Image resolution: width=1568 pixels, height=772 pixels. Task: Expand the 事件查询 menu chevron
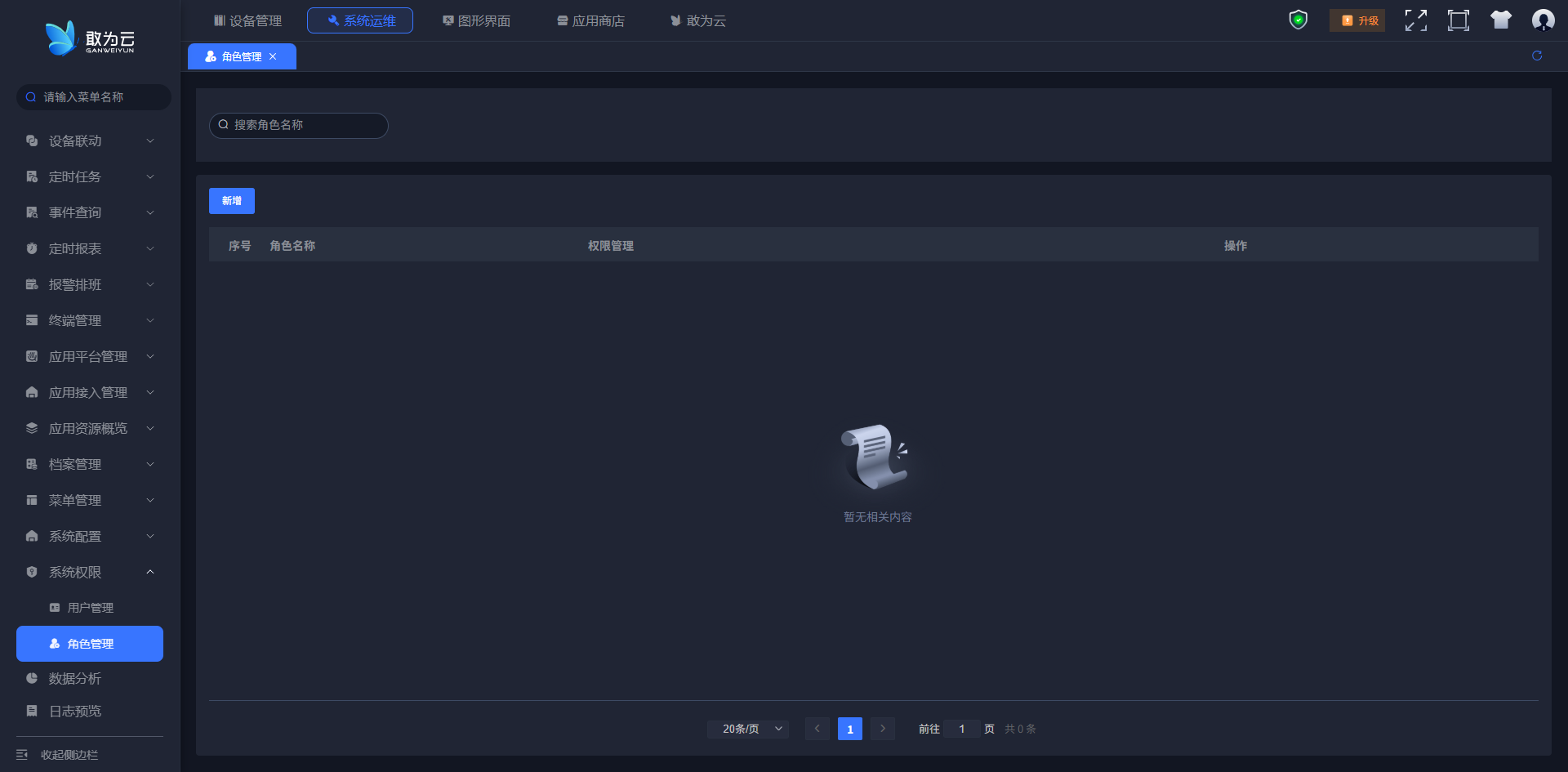(150, 212)
